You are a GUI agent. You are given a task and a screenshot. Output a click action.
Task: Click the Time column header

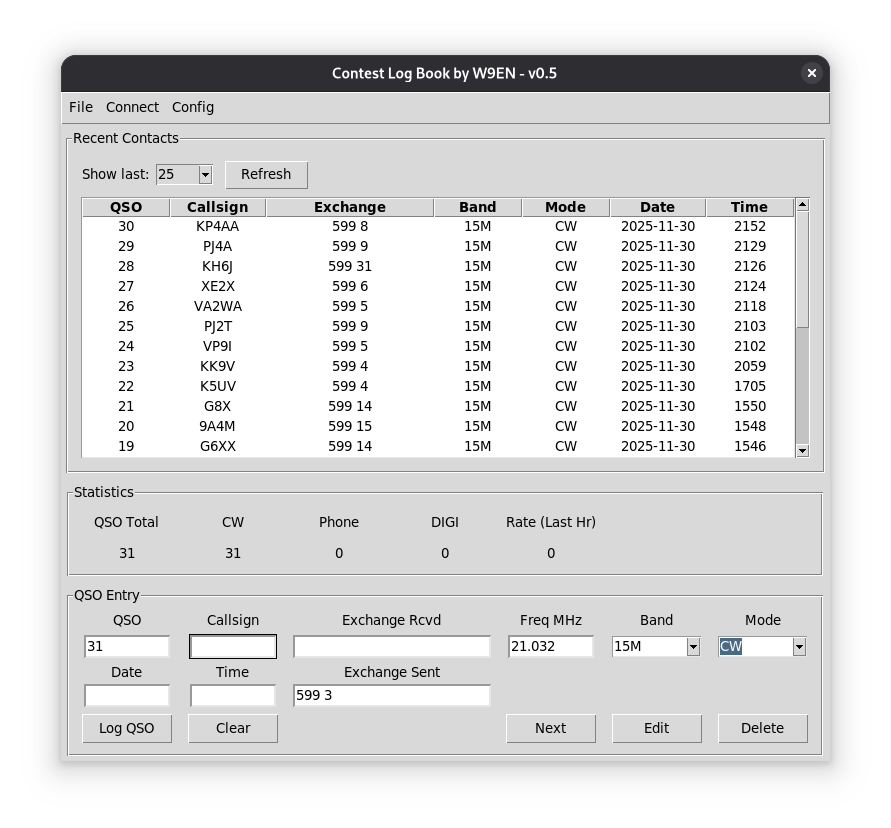[x=750, y=207]
